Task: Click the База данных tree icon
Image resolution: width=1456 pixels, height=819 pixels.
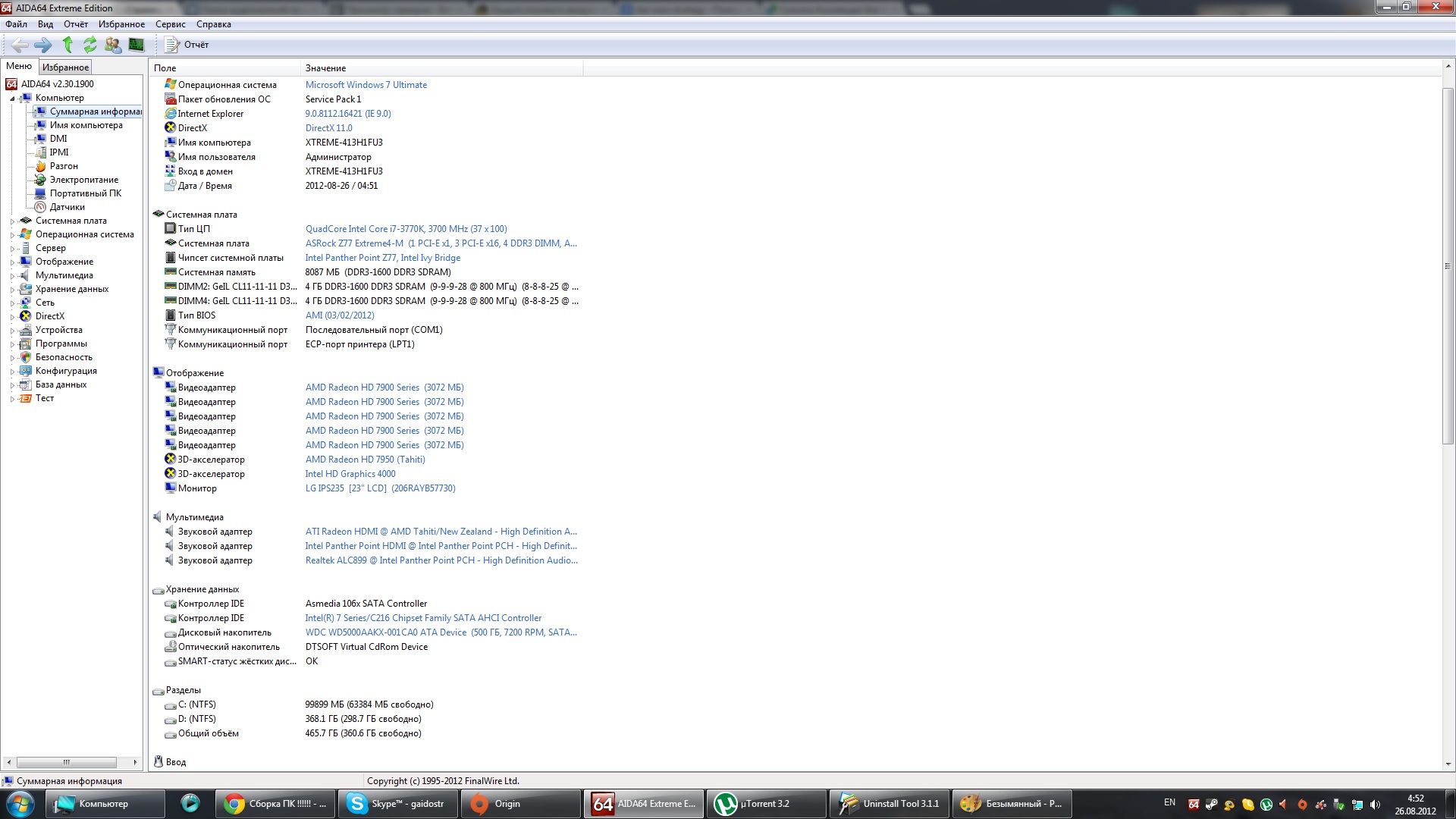Action: pyautogui.click(x=26, y=384)
